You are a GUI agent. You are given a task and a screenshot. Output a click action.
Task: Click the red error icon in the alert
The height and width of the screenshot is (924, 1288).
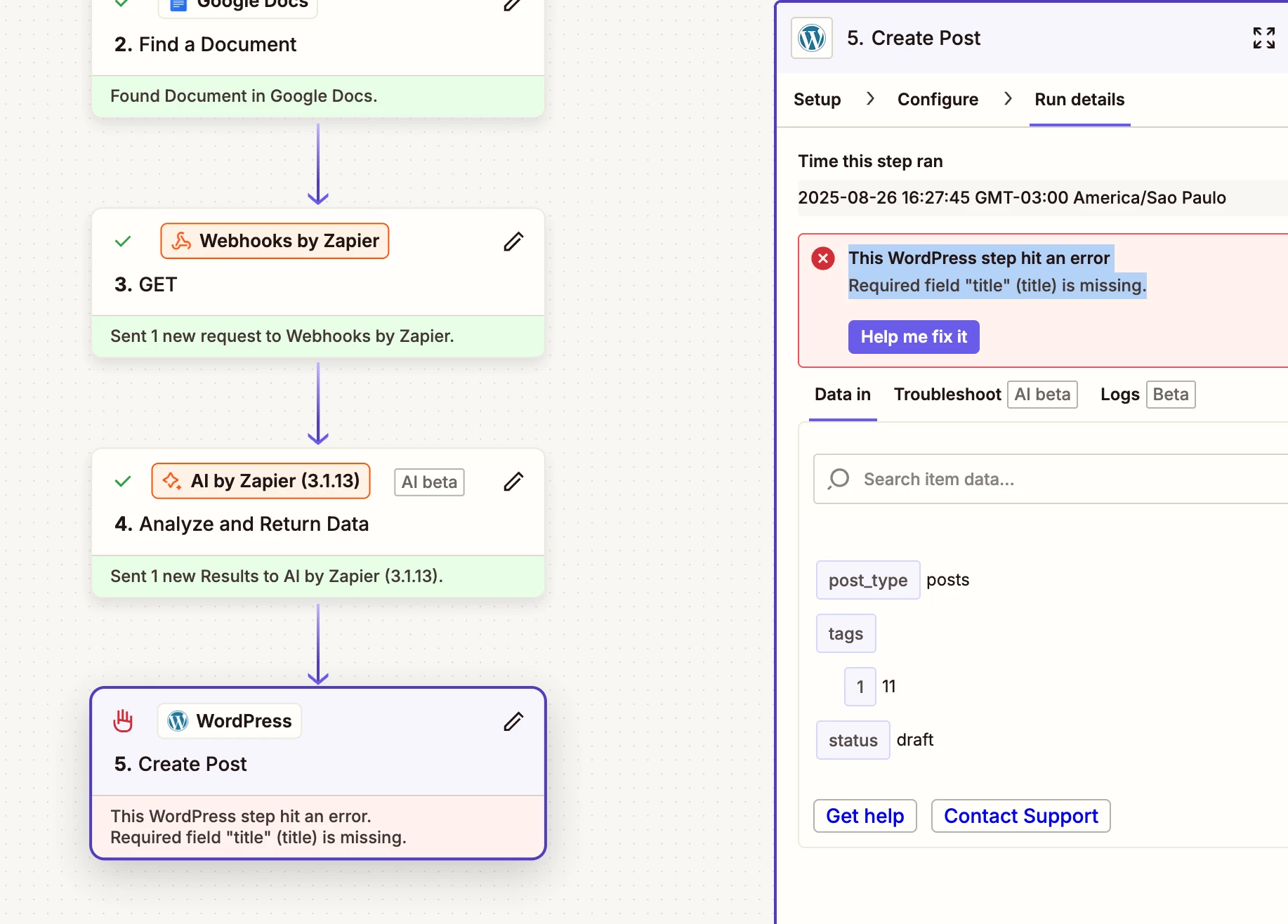tap(823, 258)
